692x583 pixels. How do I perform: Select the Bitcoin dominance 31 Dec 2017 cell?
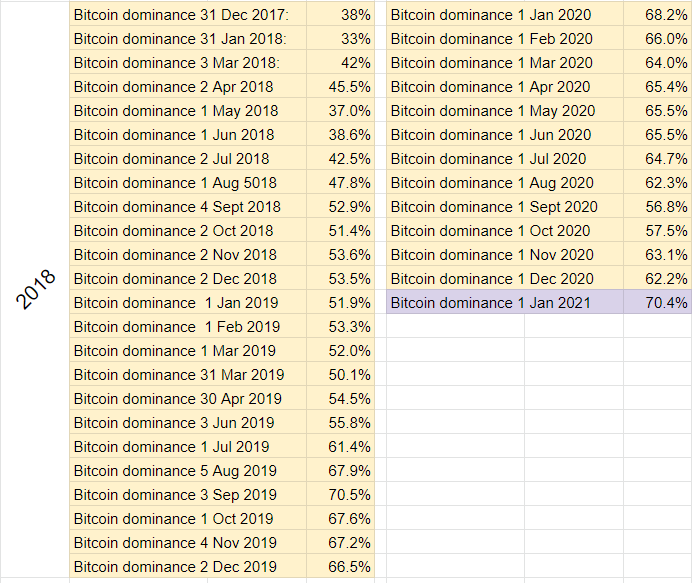188,15
